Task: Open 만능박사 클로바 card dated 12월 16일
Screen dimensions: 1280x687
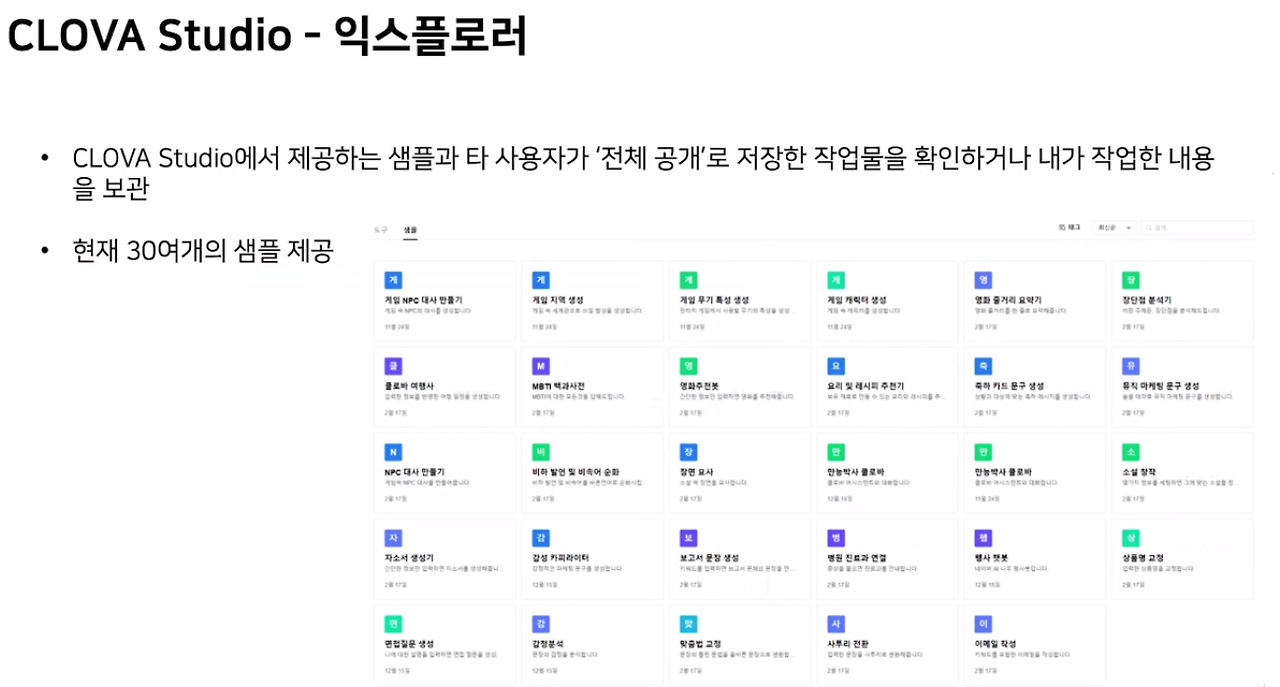Action: coord(886,472)
